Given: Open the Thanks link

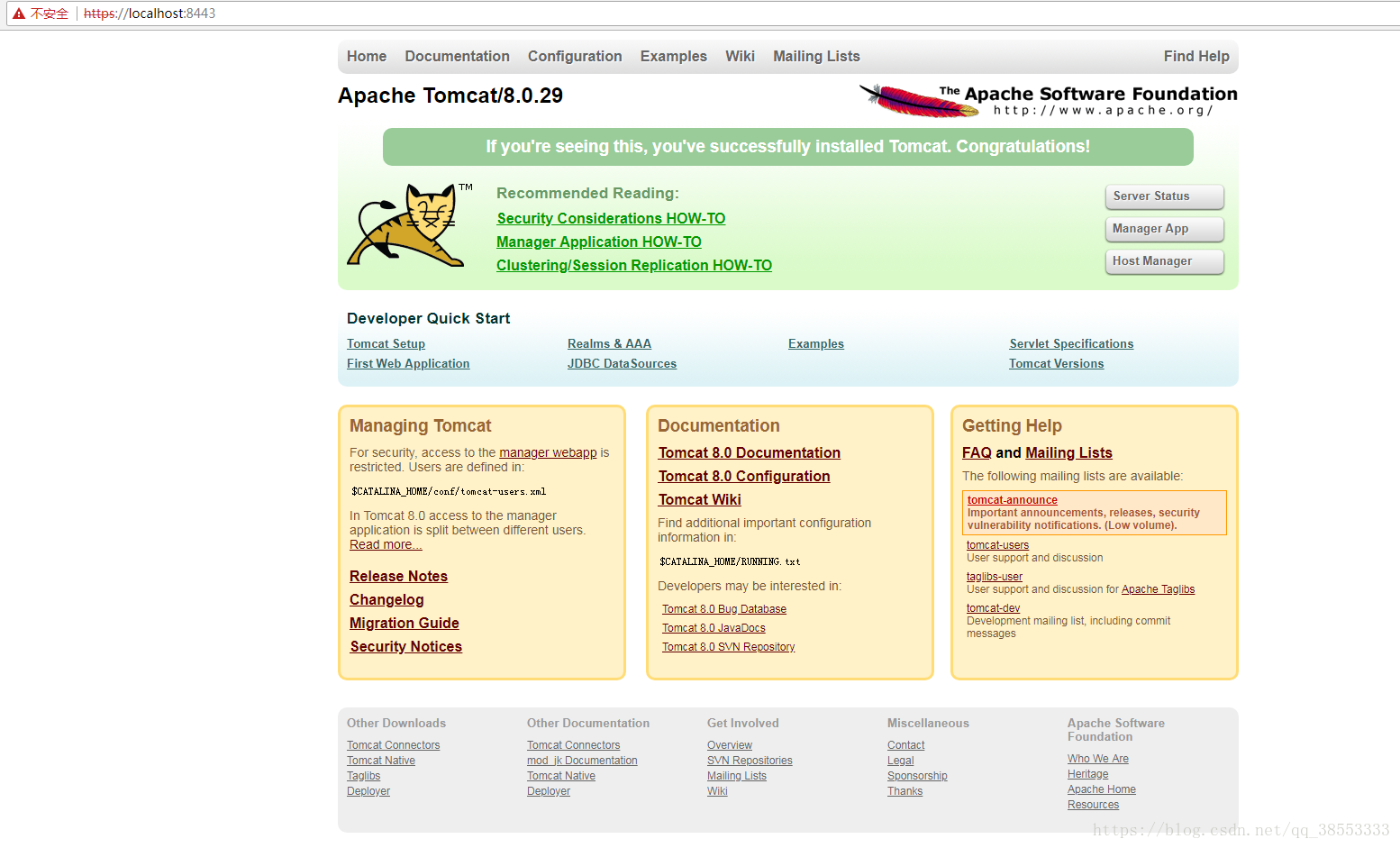Looking at the screenshot, I should (905, 791).
